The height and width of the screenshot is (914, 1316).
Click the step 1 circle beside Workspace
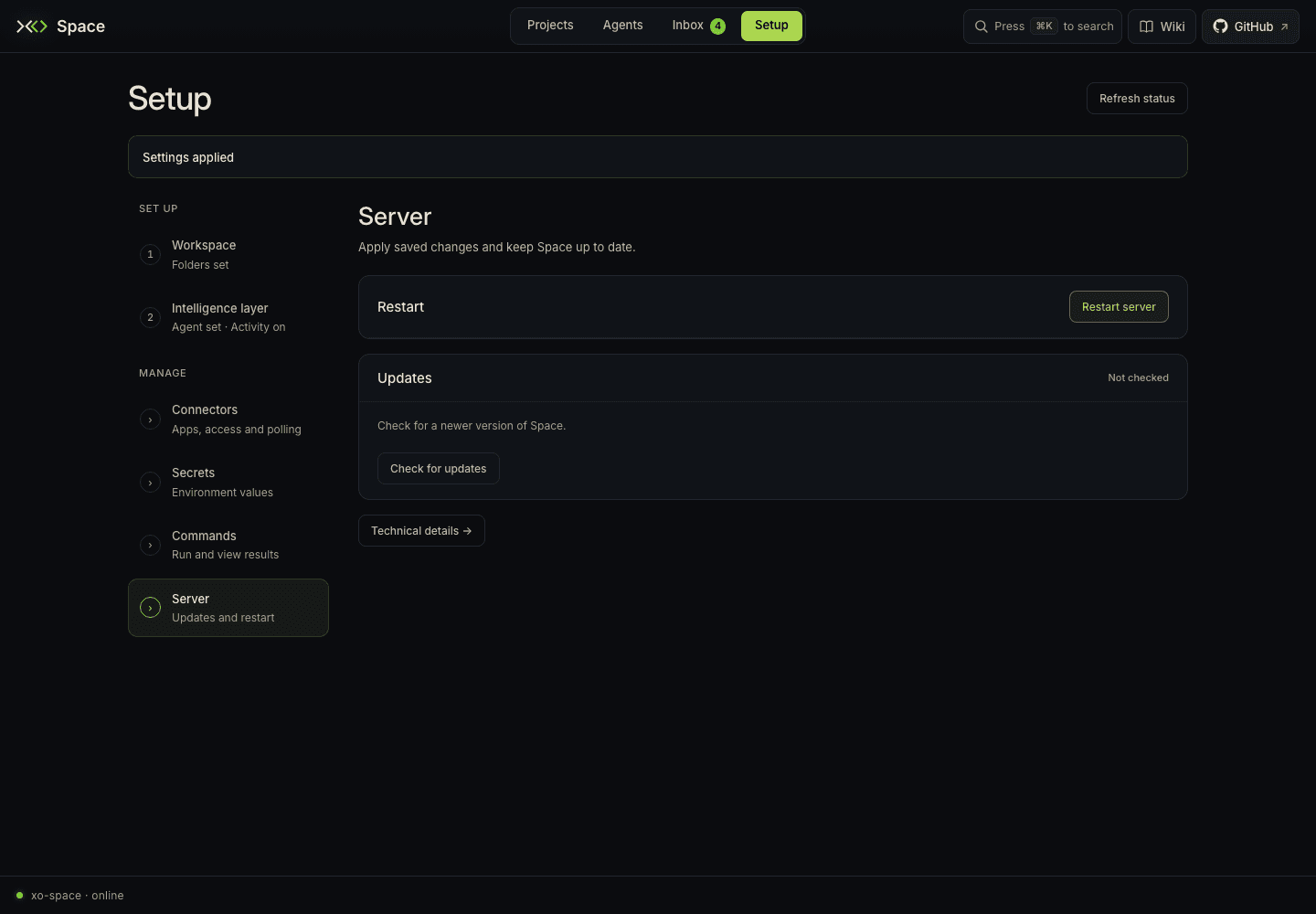pos(150,254)
